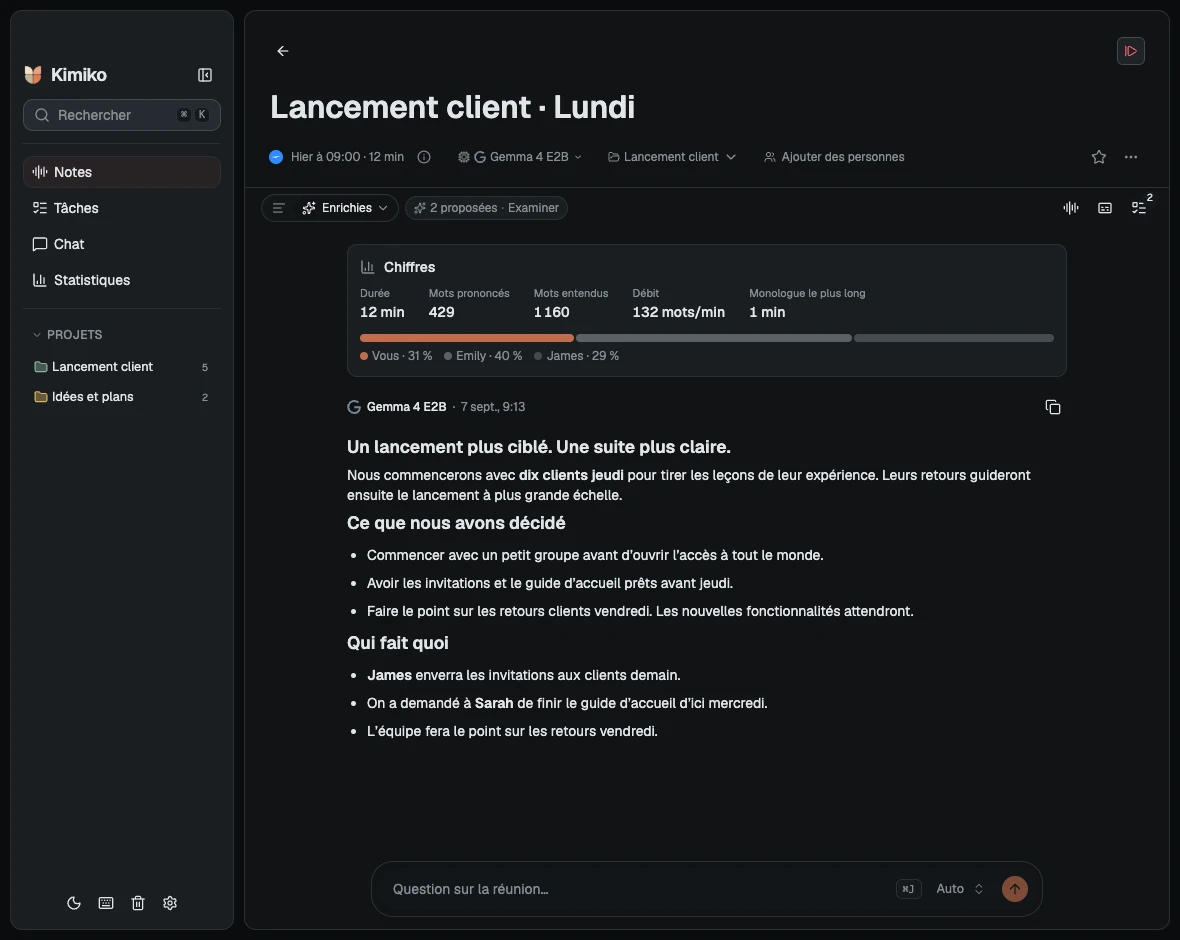The height and width of the screenshot is (940, 1180).
Task: Click the Chiffres bar chart icon
Action: click(x=367, y=267)
